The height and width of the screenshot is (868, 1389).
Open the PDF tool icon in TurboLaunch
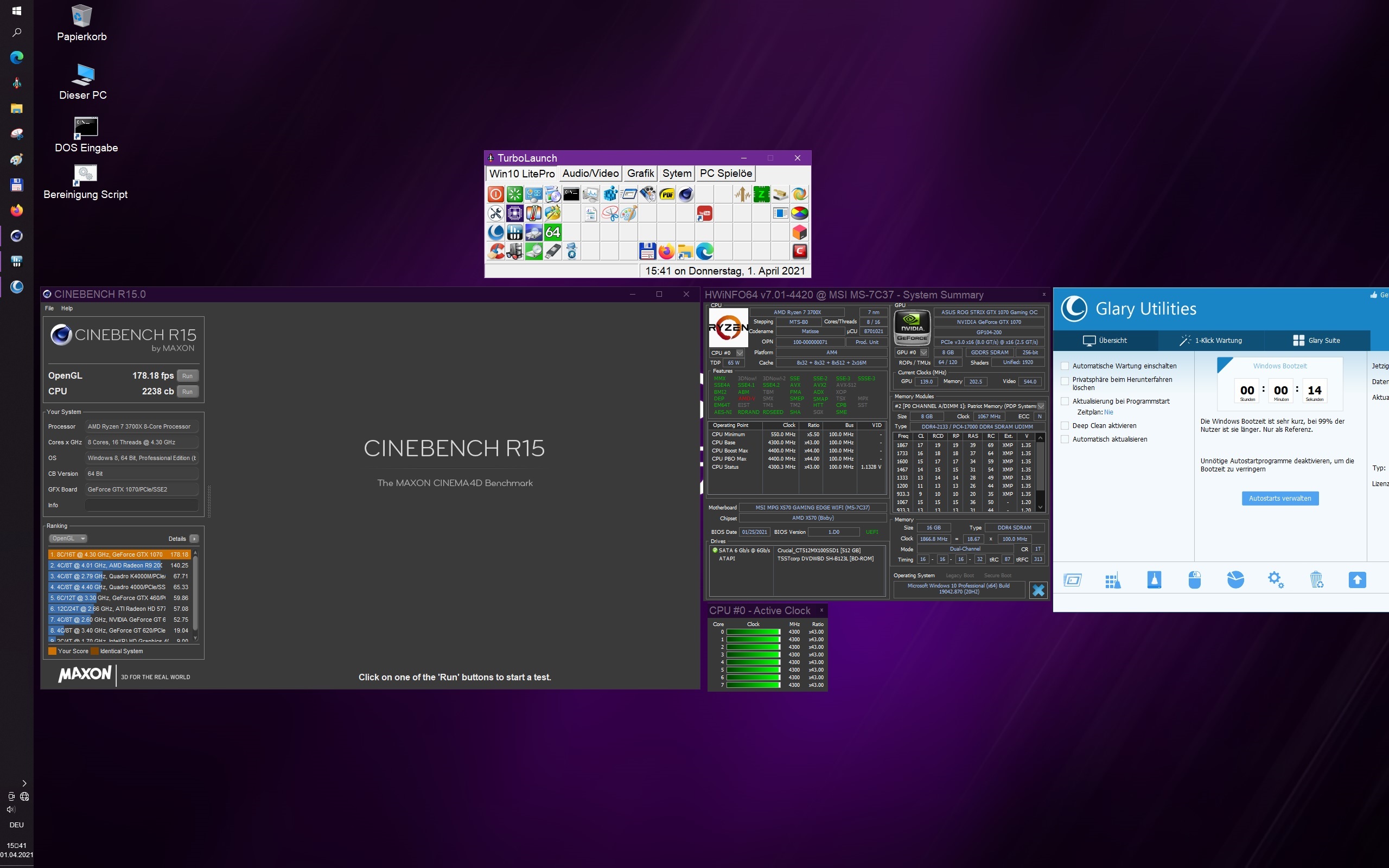click(x=667, y=195)
